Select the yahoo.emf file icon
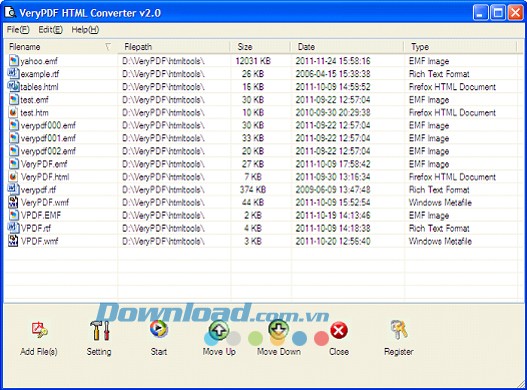527x390 pixels. tap(13, 61)
